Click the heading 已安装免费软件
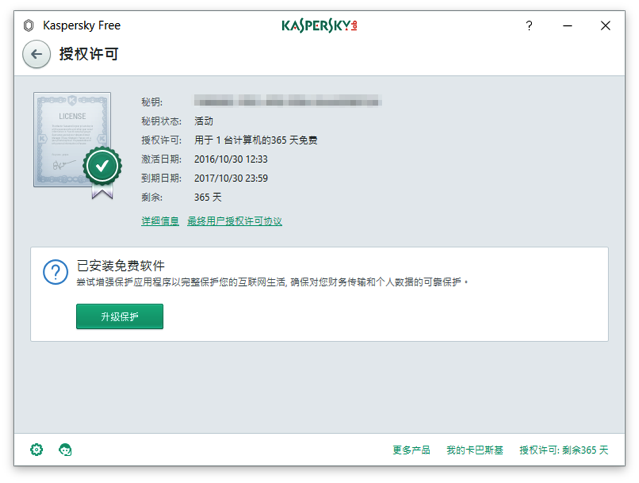This screenshot has width=639, height=483. [121, 266]
